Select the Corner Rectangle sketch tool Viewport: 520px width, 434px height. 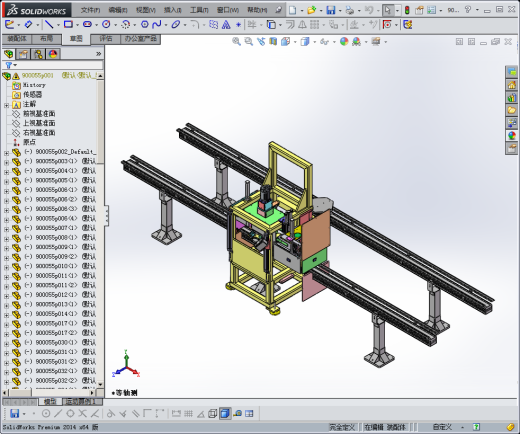point(68,24)
